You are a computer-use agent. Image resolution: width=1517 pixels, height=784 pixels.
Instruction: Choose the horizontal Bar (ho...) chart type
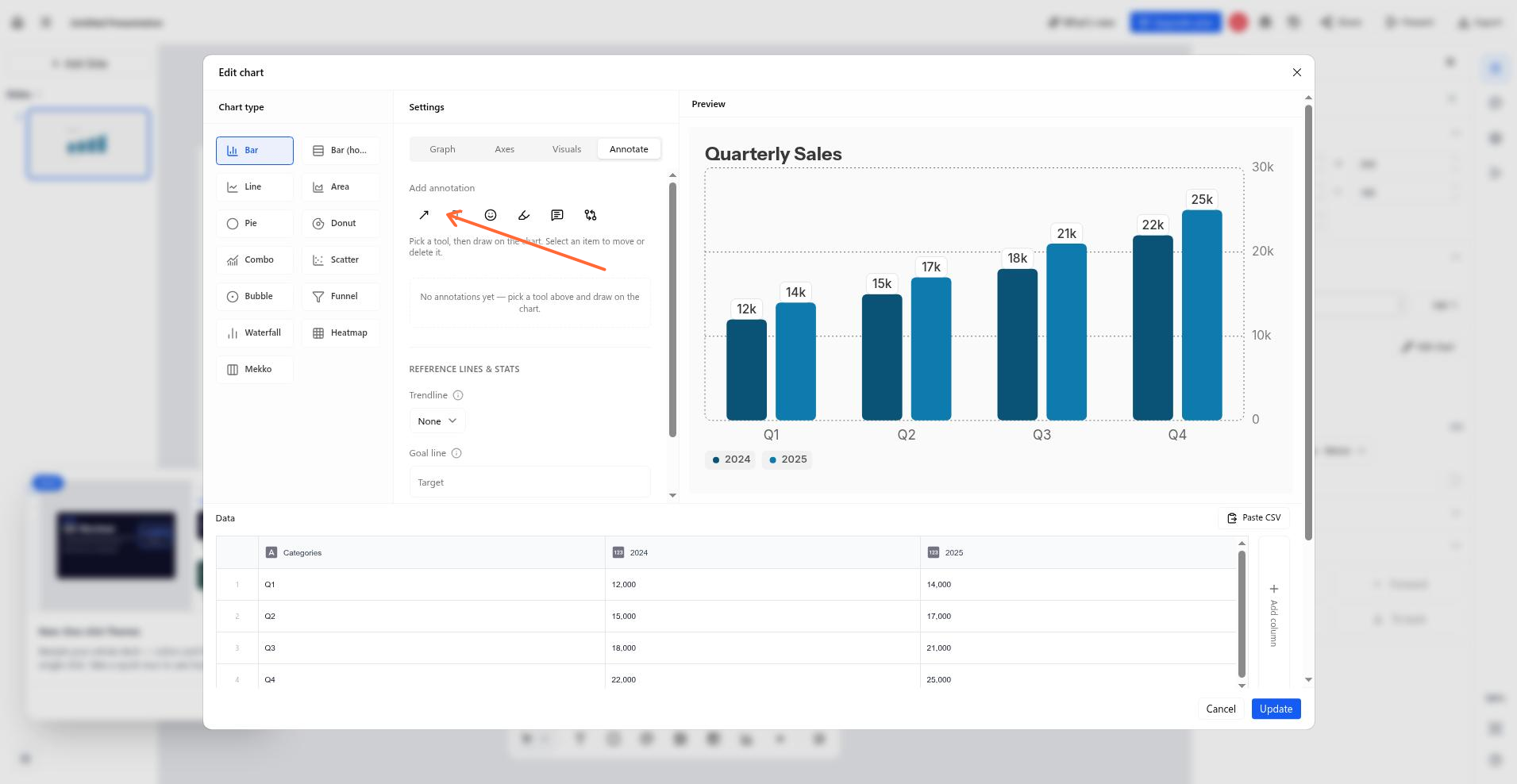[341, 151]
